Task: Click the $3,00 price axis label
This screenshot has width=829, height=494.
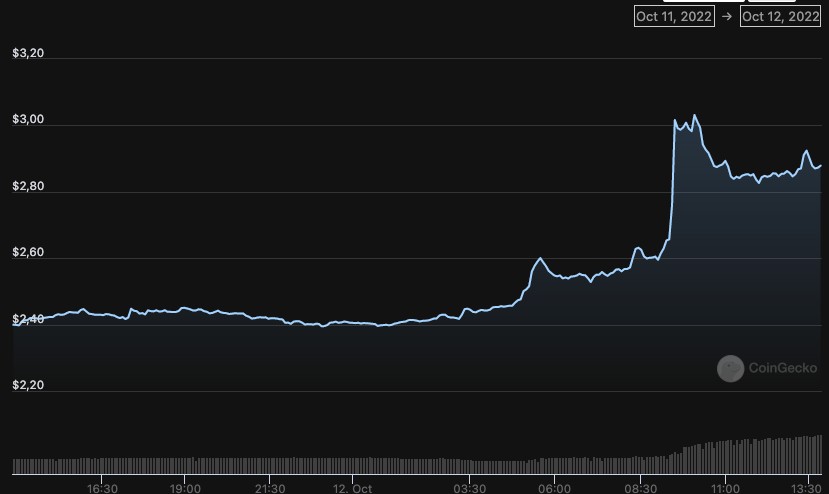Action: [x=28, y=120]
